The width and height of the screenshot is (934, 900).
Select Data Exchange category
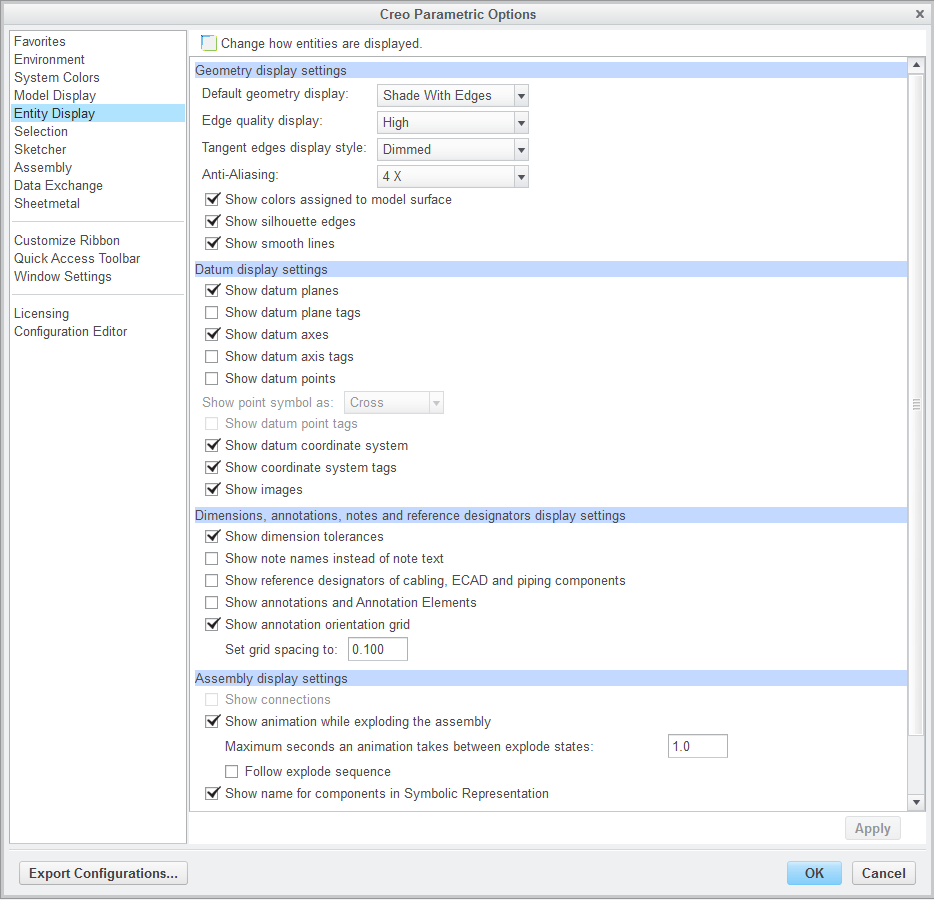coord(58,186)
